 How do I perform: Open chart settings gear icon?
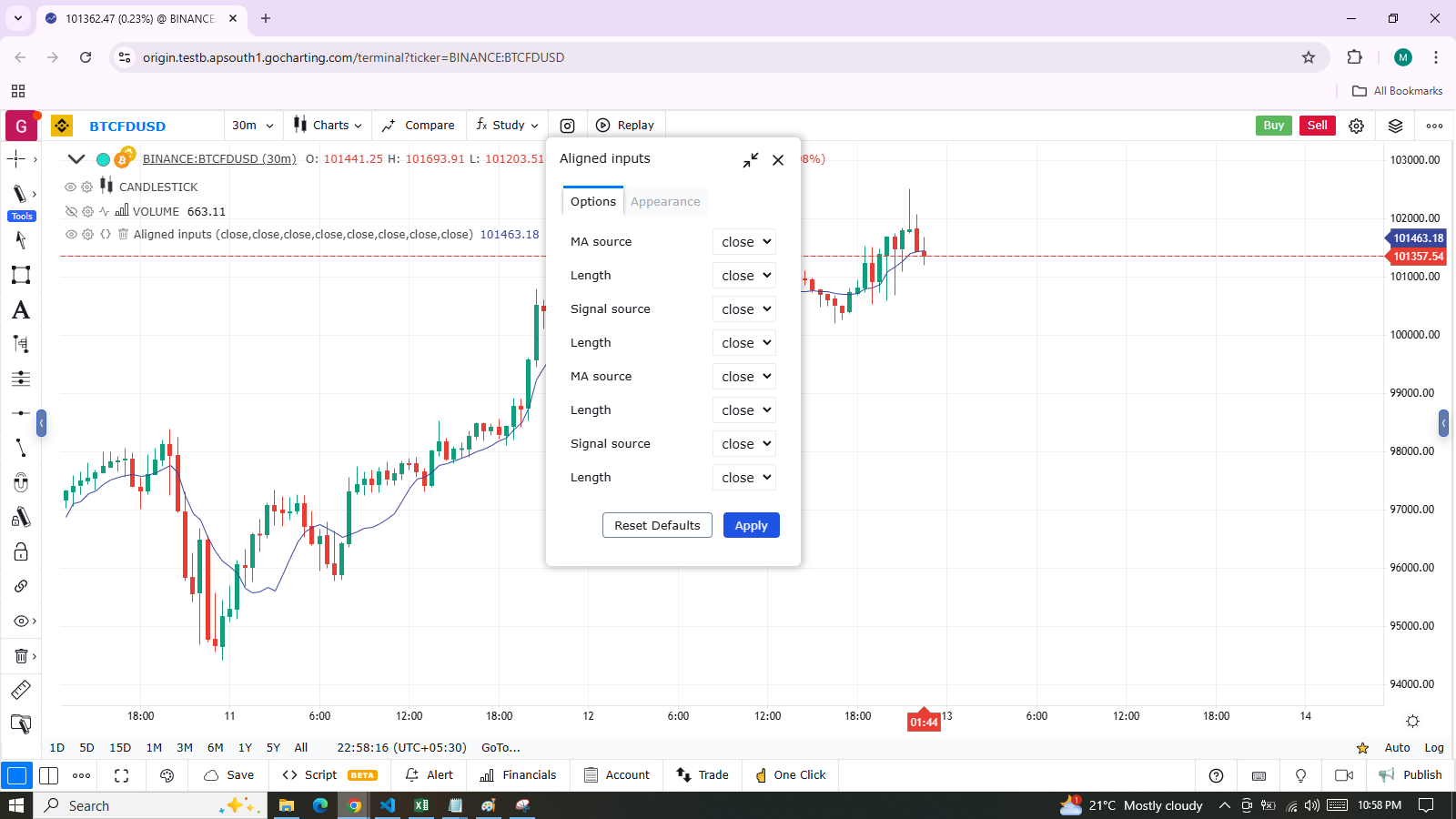[x=1356, y=126]
